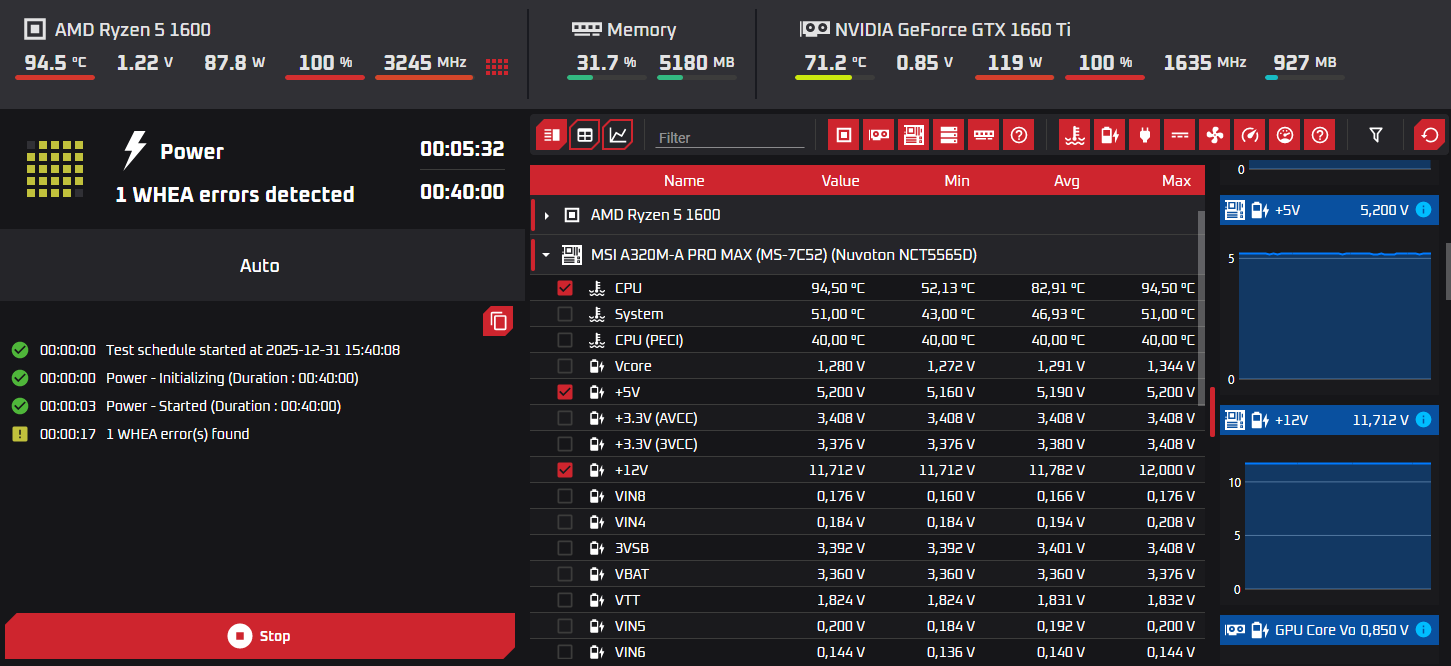The height and width of the screenshot is (666, 1451).
Task: Toggle usage gauge sensor filter
Action: [1285, 134]
